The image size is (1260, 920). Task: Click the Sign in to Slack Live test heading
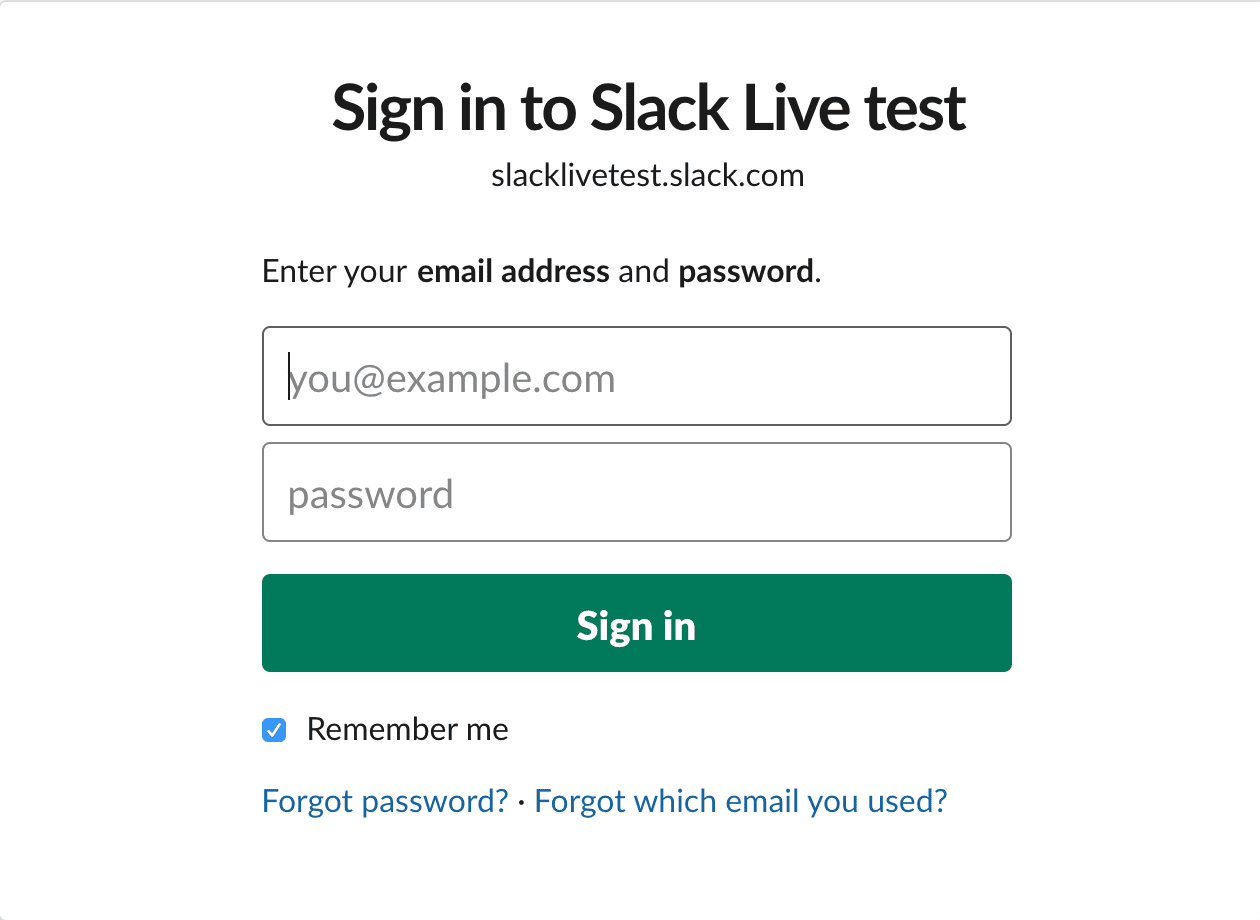point(648,108)
